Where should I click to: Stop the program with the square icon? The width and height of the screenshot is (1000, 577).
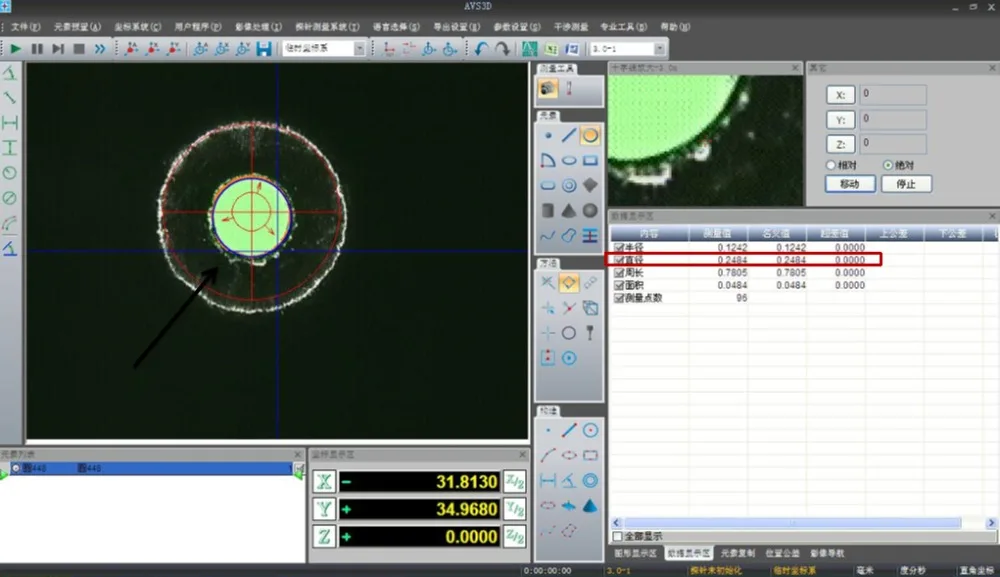tap(79, 48)
